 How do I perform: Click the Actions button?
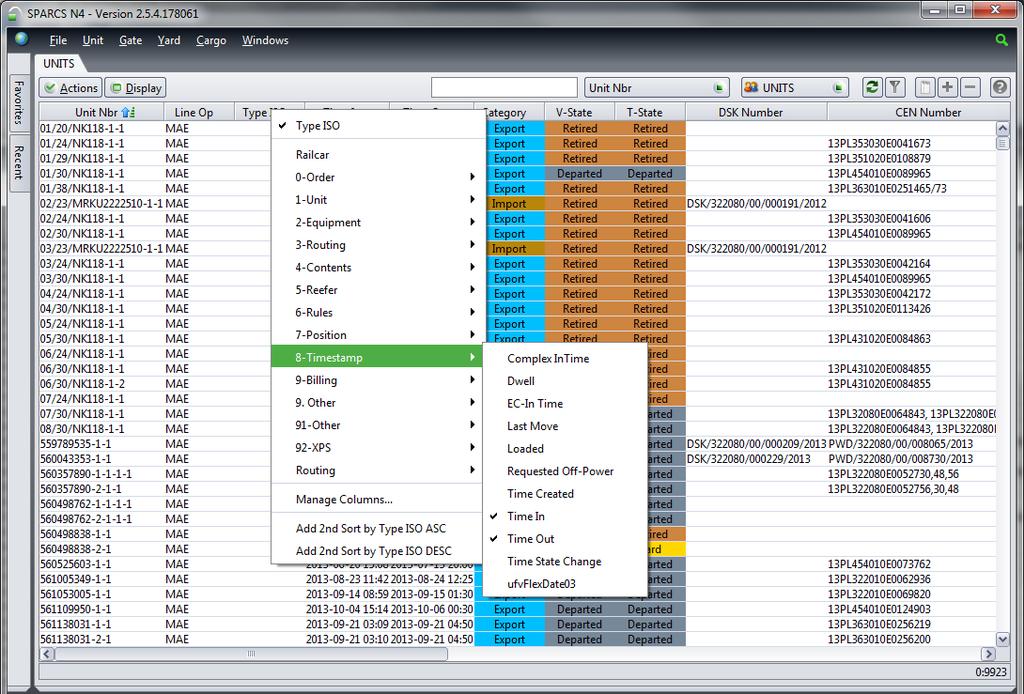click(x=71, y=87)
